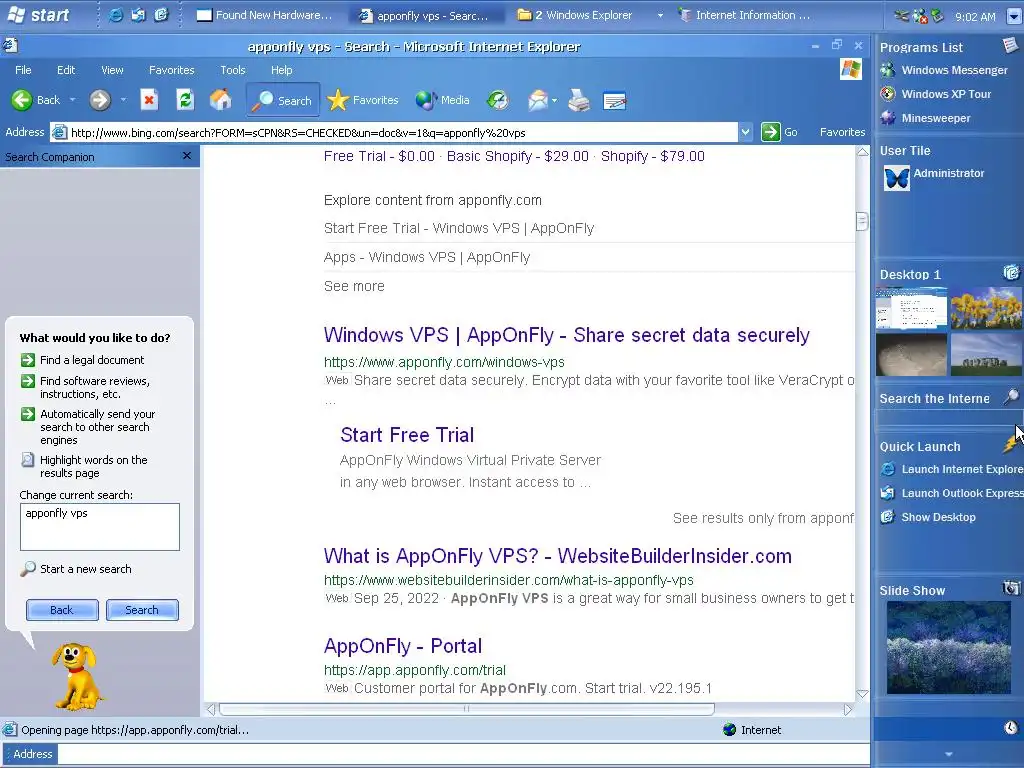Refresh the page using the green Refresh icon
Screen dimensions: 1024x768
[185, 100]
